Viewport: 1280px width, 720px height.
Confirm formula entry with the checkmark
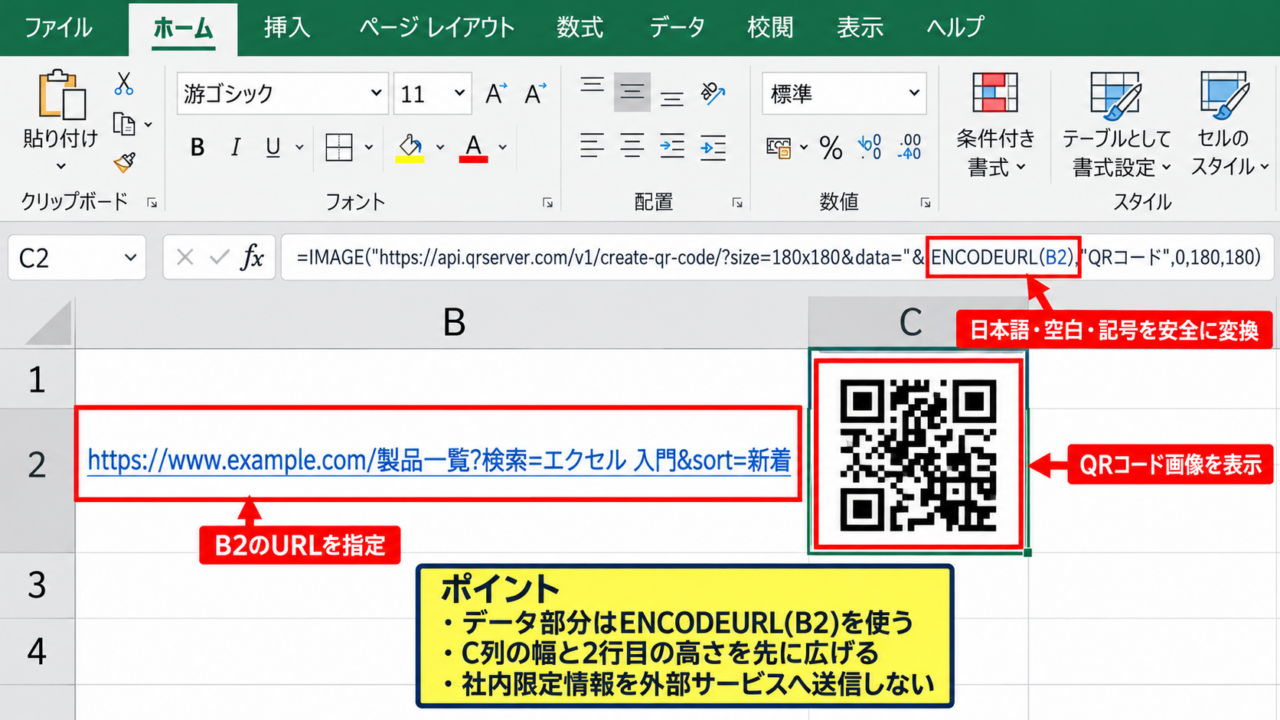[x=219, y=258]
